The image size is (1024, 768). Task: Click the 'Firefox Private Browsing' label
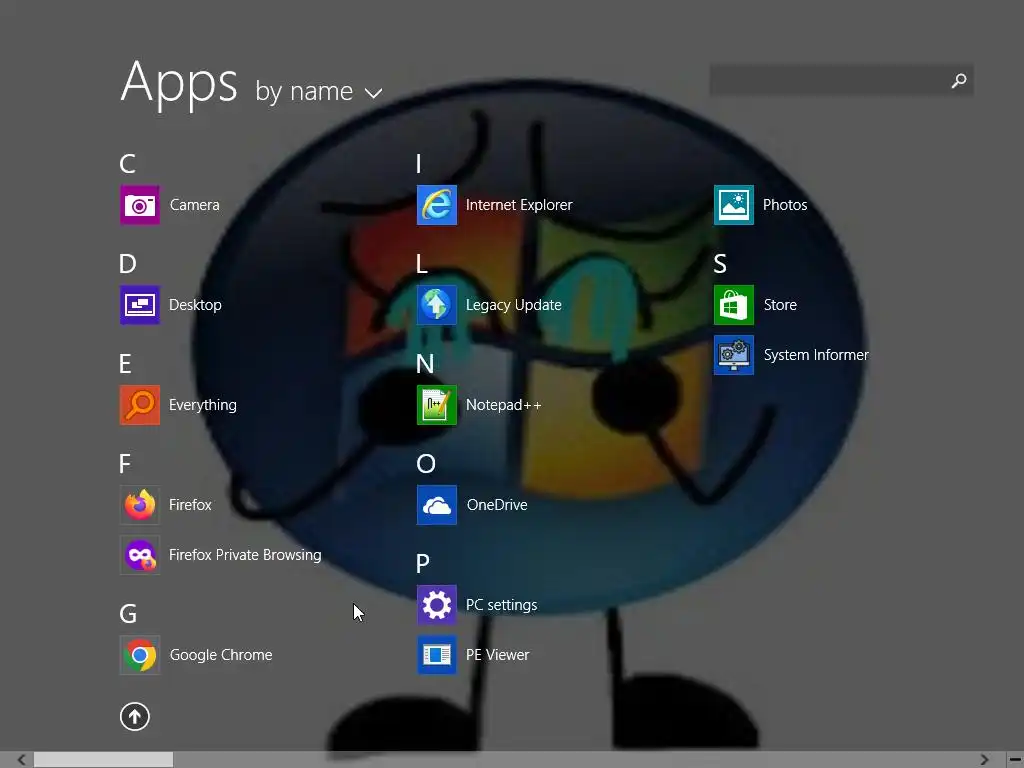(x=245, y=555)
